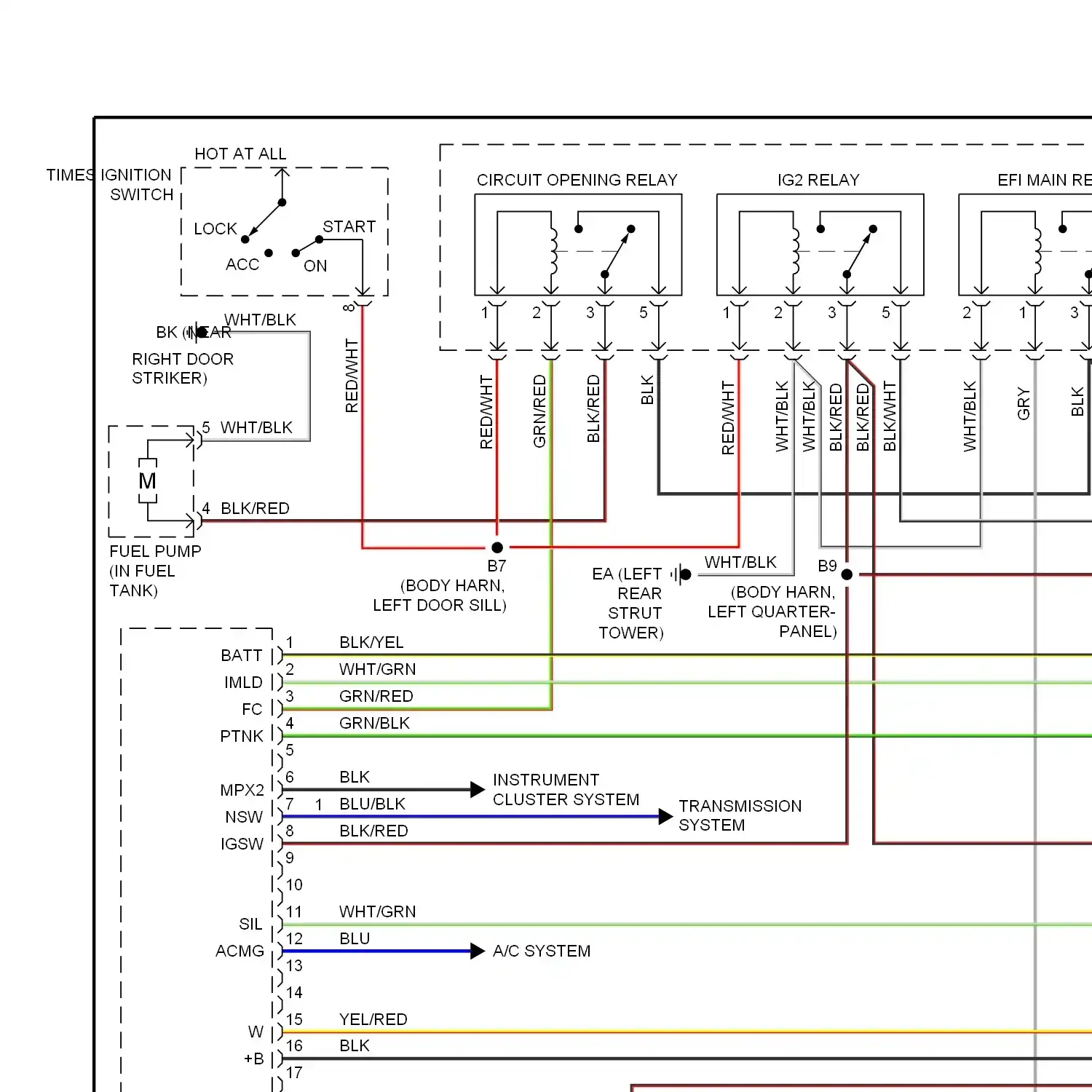
Task: Click the fuel pump motor M symbol
Action: point(148,480)
